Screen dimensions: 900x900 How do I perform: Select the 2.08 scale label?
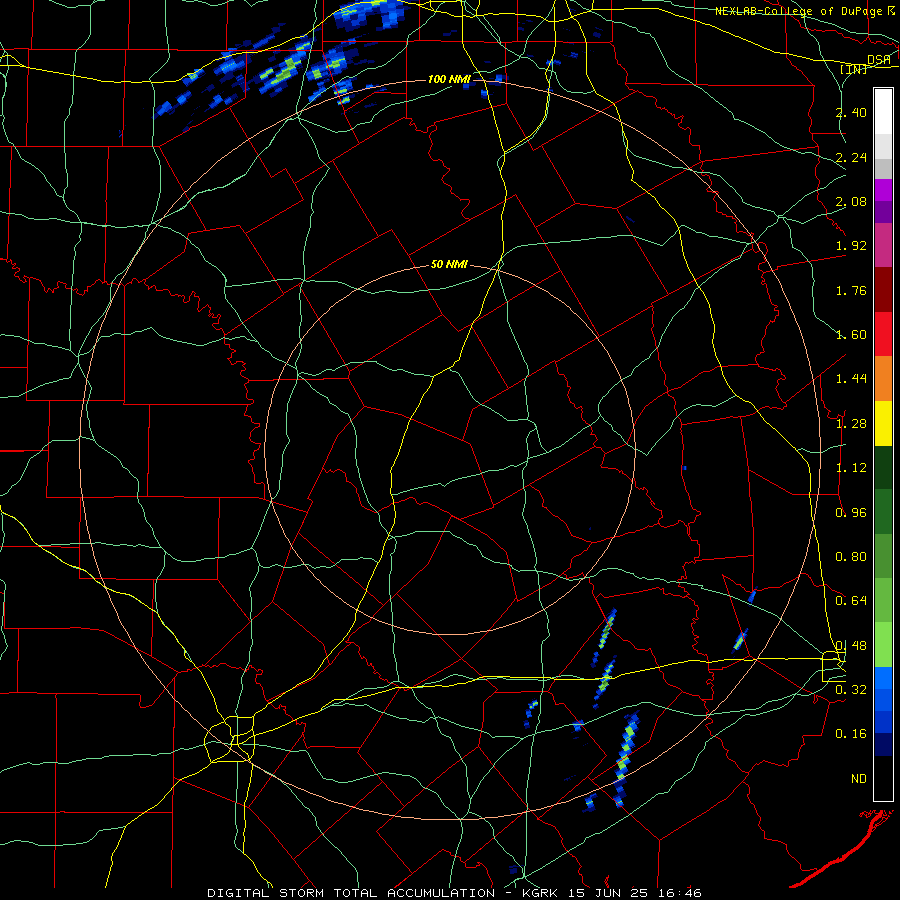[851, 201]
